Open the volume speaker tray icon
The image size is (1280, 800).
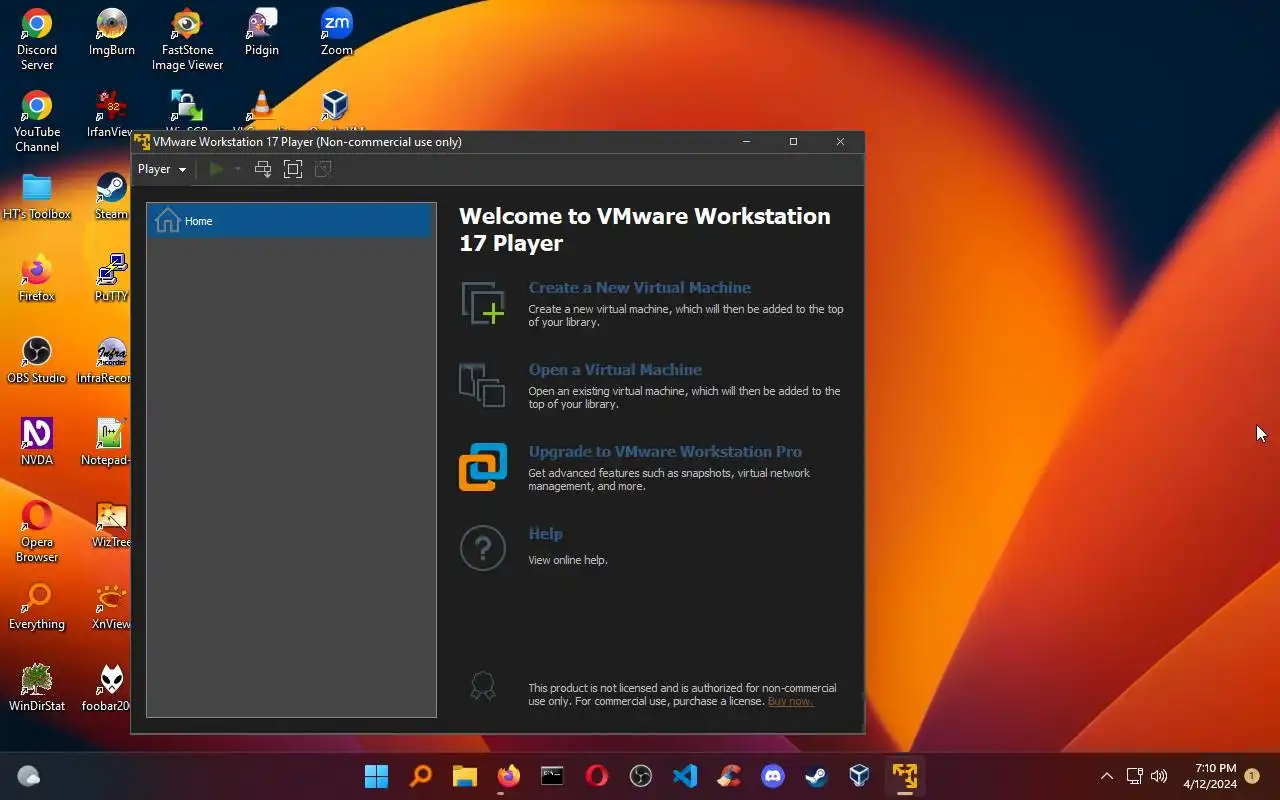point(1159,776)
